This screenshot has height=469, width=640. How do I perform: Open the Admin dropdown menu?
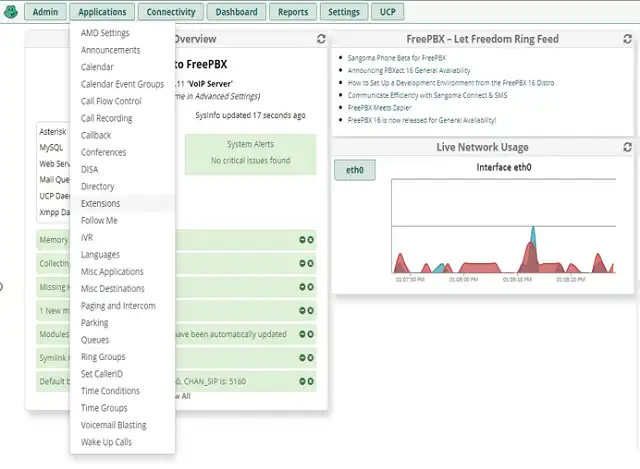coord(44,12)
